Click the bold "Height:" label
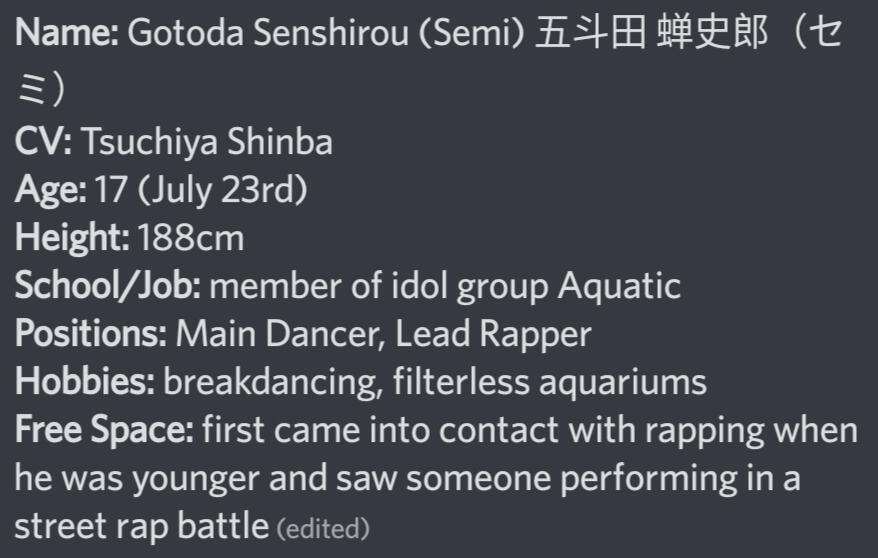Viewport: 878px width, 558px height. (x=72, y=238)
